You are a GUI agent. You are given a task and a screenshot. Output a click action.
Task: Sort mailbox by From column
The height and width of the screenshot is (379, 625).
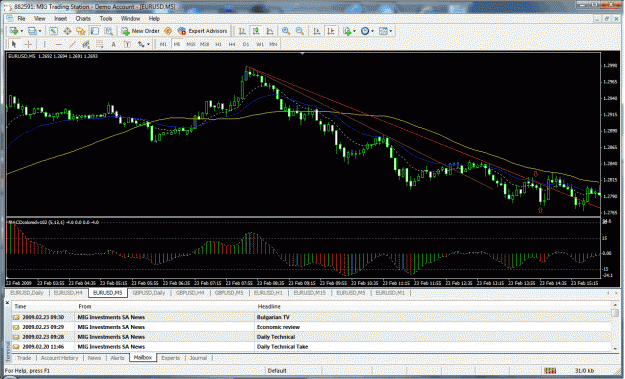coord(165,306)
